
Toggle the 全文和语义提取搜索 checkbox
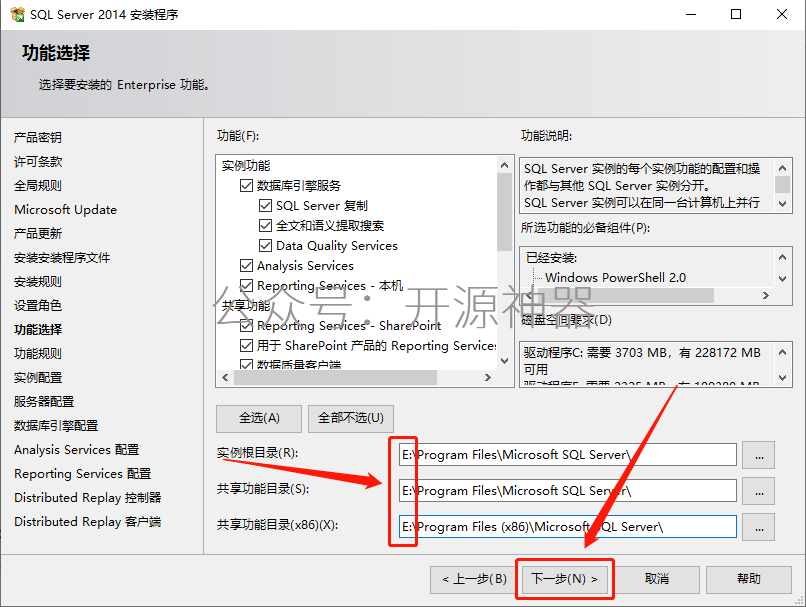265,226
